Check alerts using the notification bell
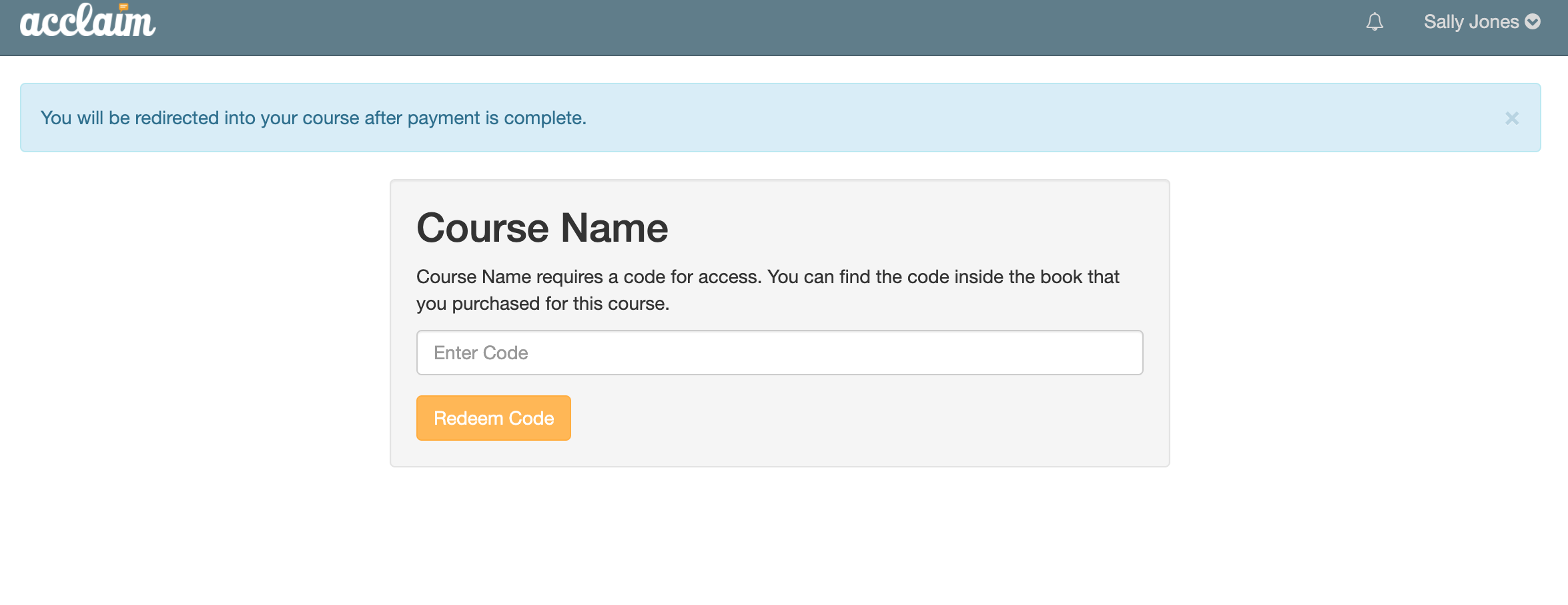 pos(1375,22)
